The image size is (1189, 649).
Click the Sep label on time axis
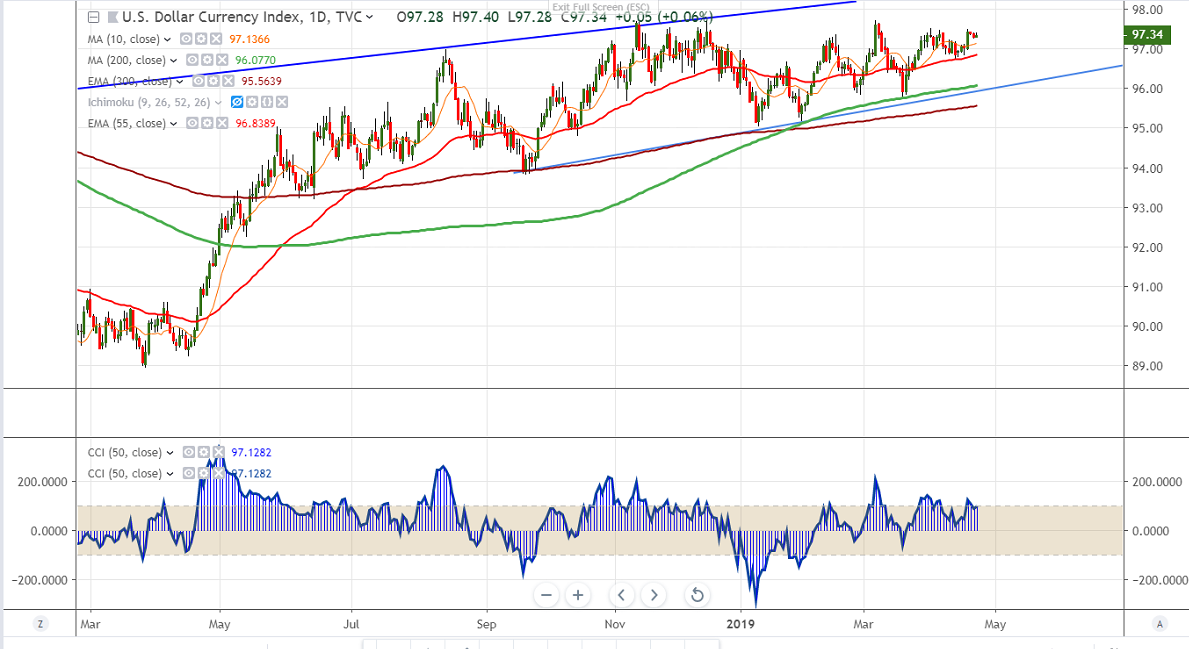coord(487,624)
